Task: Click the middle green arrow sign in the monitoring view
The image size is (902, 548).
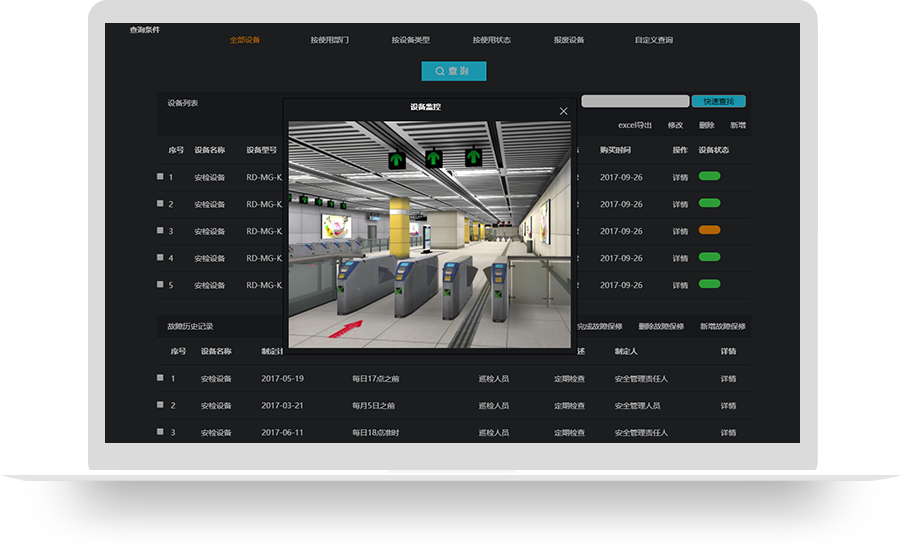Action: point(434,158)
